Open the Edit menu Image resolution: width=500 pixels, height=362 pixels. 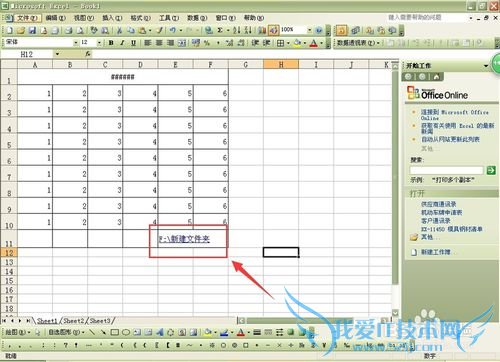(55, 18)
